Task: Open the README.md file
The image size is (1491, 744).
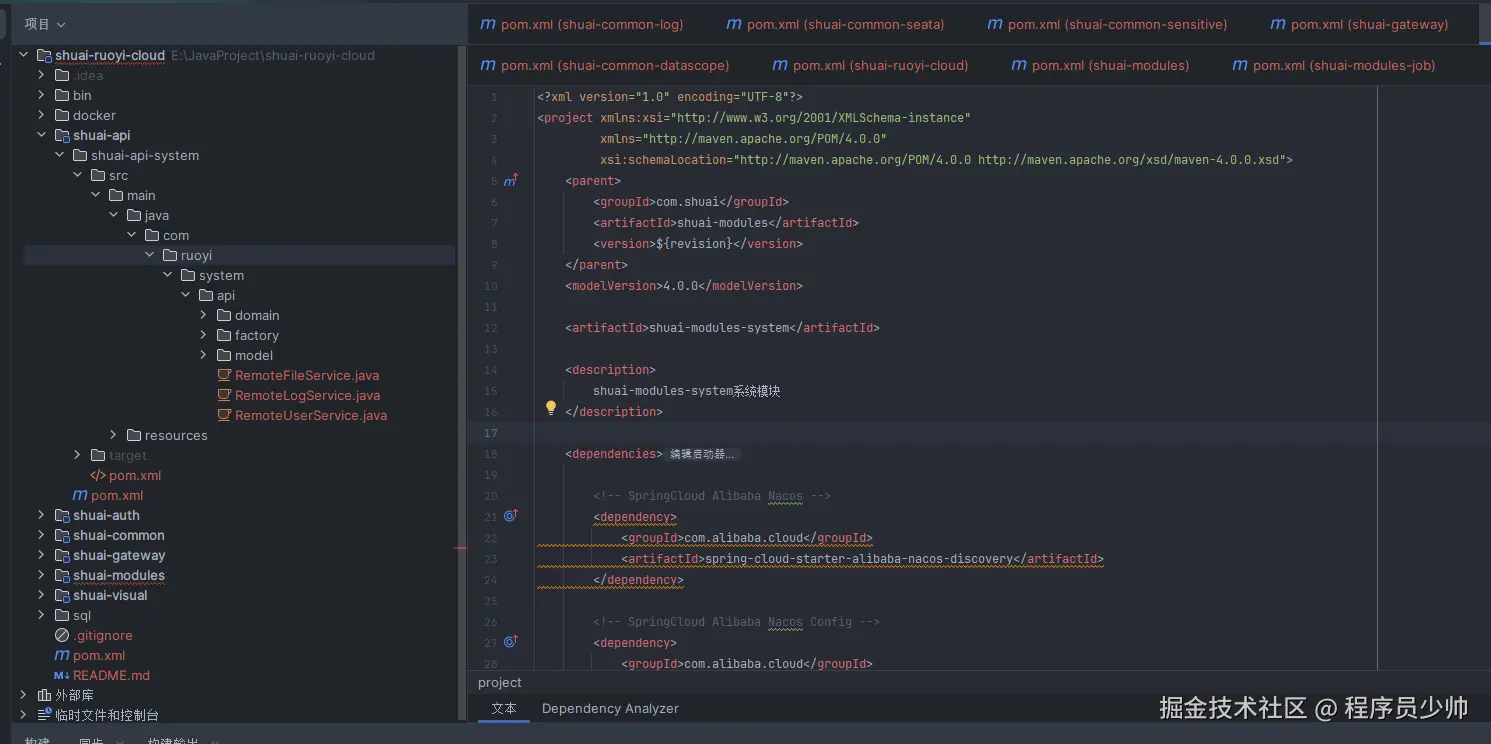Action: pyautogui.click(x=111, y=675)
